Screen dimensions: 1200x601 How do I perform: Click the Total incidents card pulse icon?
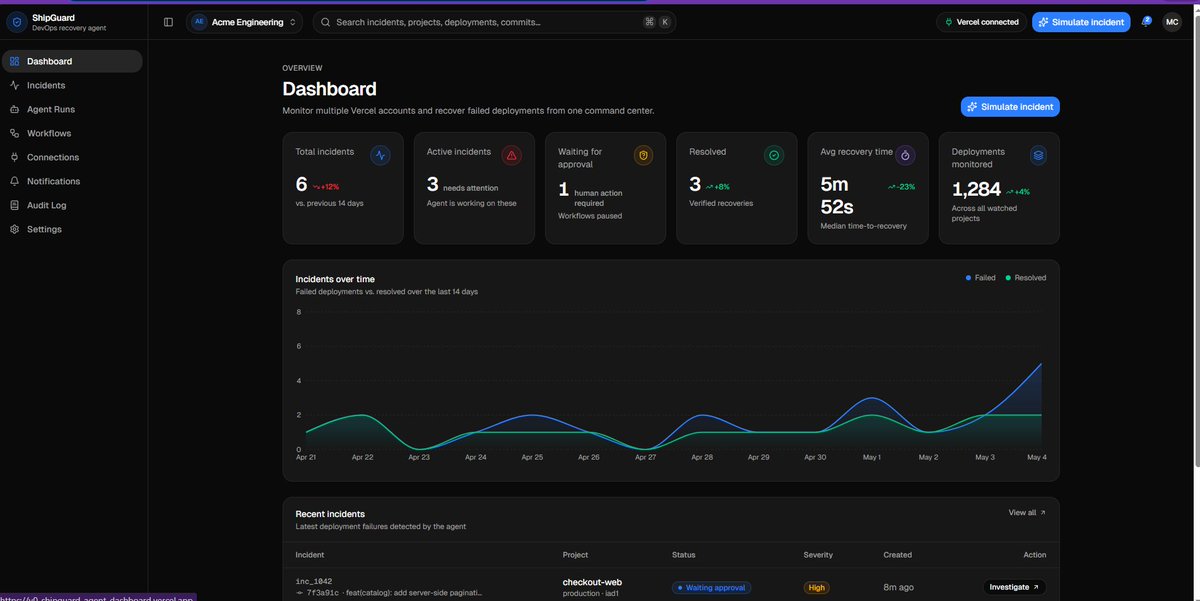pos(380,155)
